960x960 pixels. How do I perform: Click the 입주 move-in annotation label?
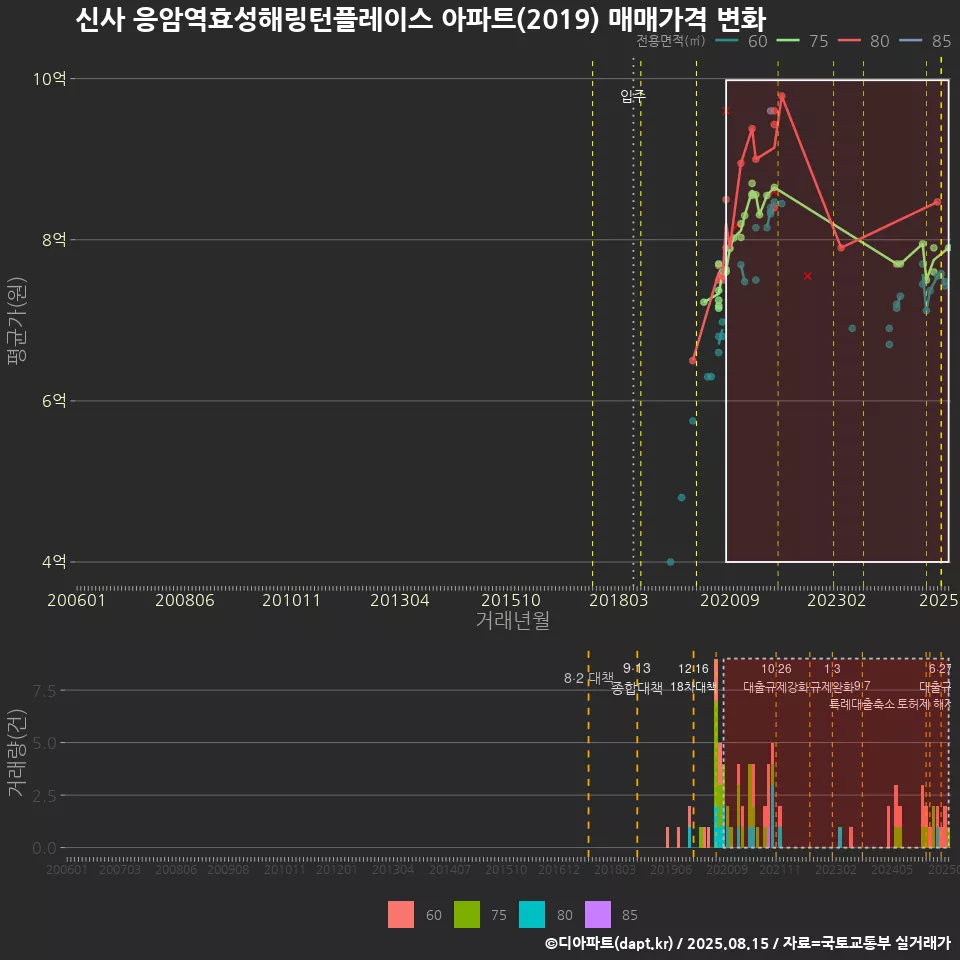[632, 96]
